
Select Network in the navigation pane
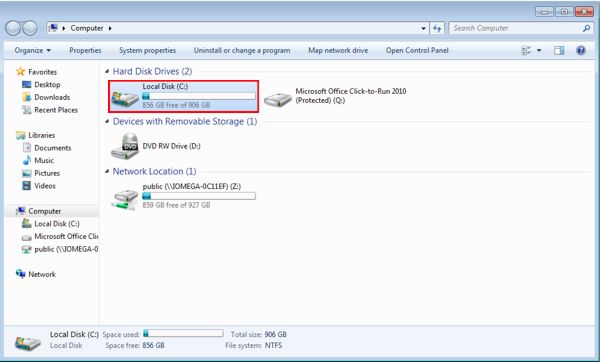click(x=42, y=274)
